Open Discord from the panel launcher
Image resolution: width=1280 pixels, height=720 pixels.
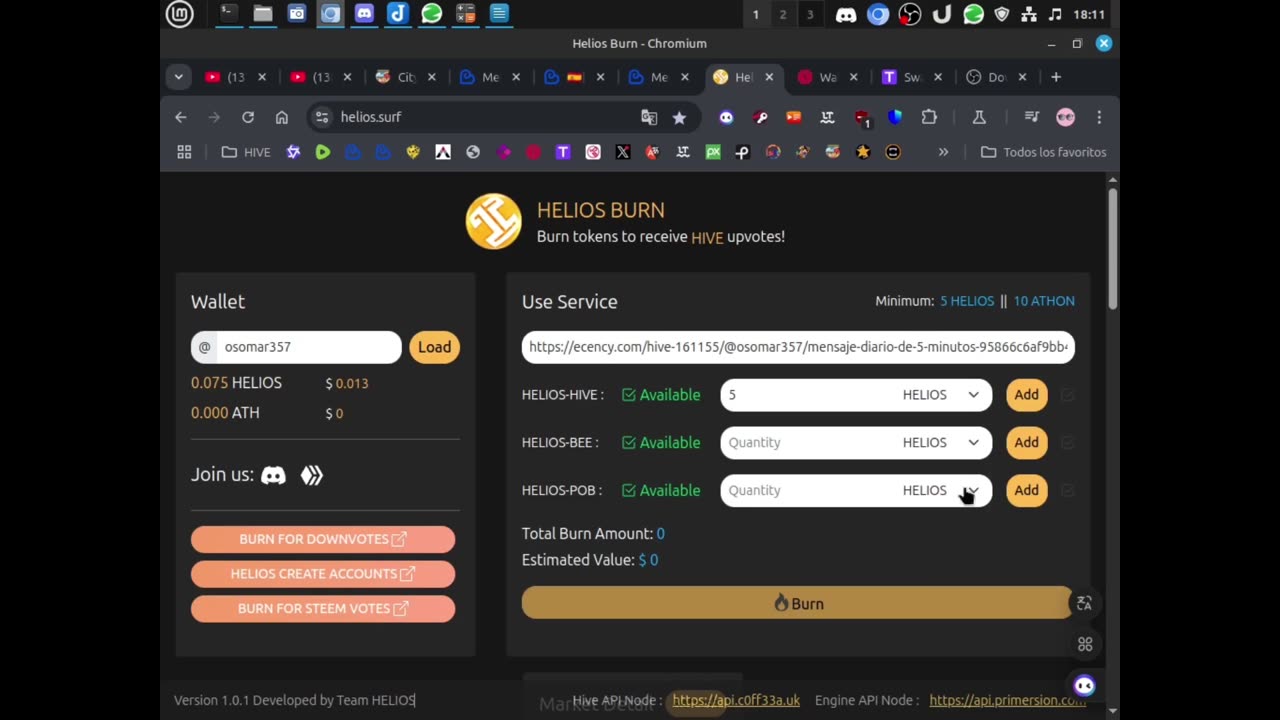click(364, 14)
